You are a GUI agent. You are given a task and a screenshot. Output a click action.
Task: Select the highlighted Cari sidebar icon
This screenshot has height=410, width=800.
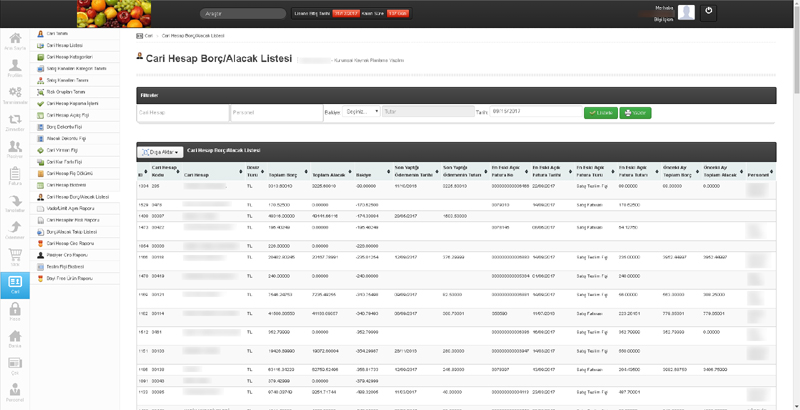[15, 285]
